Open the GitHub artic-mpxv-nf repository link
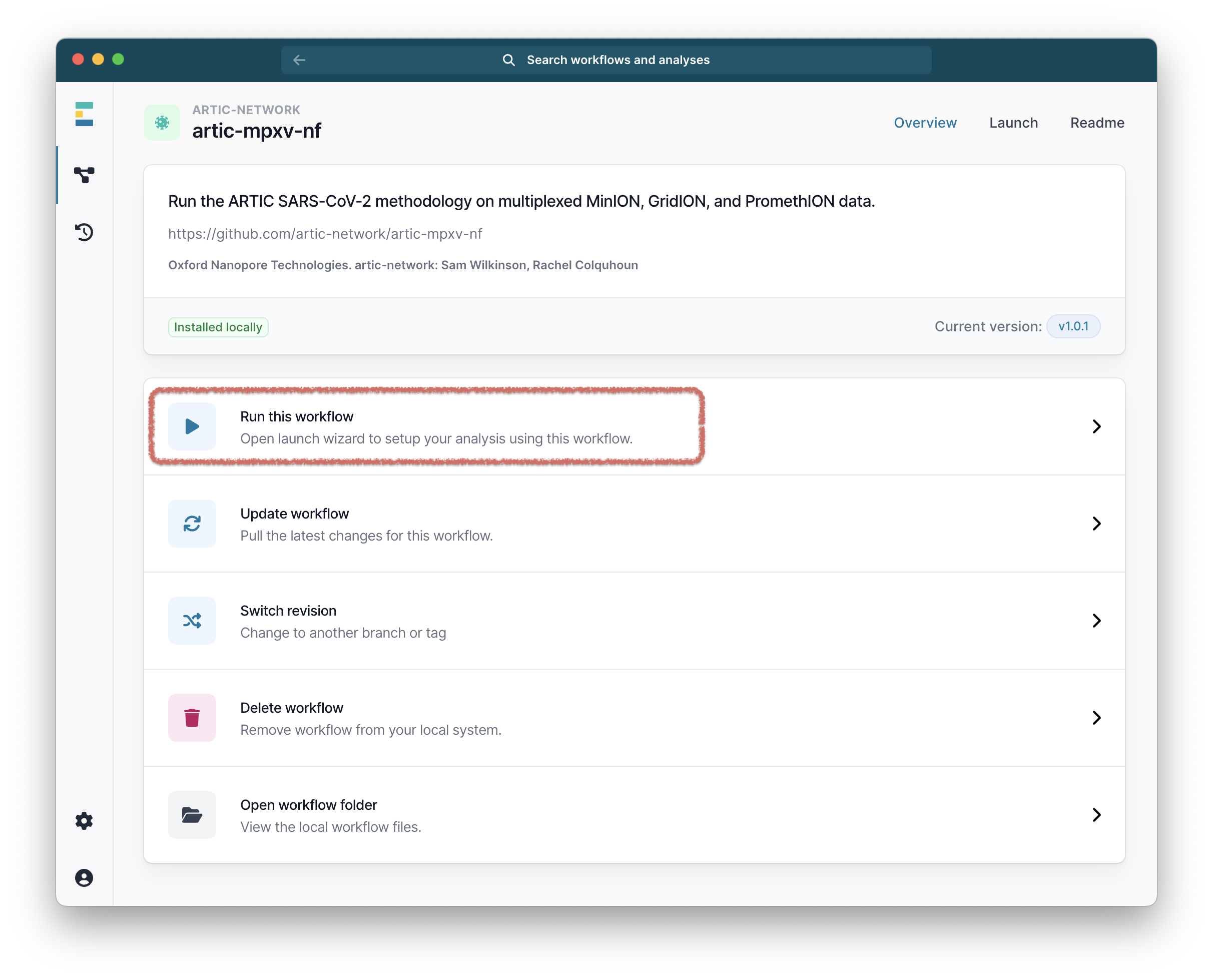This screenshot has width=1213, height=980. click(x=325, y=234)
